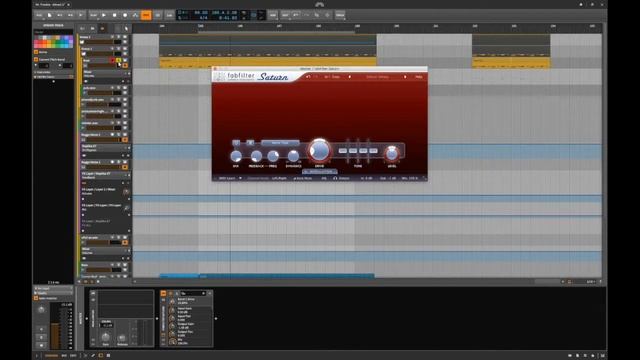The image size is (640, 360).
Task: Click the Left/Right channel mode option
Action: [x=280, y=178]
